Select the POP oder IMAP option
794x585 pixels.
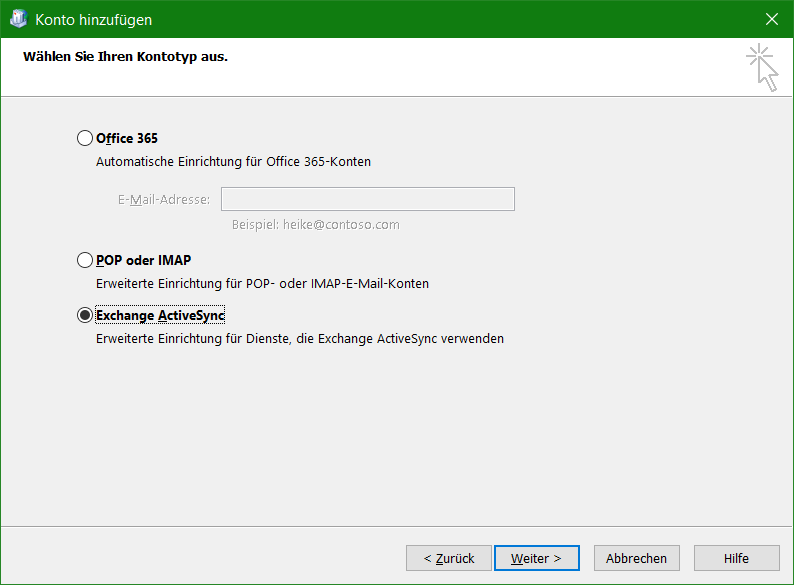tap(85, 260)
